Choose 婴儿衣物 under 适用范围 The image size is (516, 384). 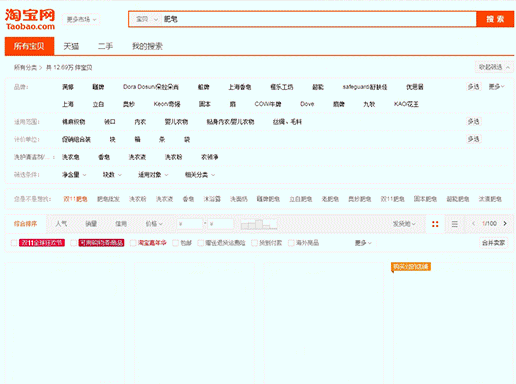point(176,122)
